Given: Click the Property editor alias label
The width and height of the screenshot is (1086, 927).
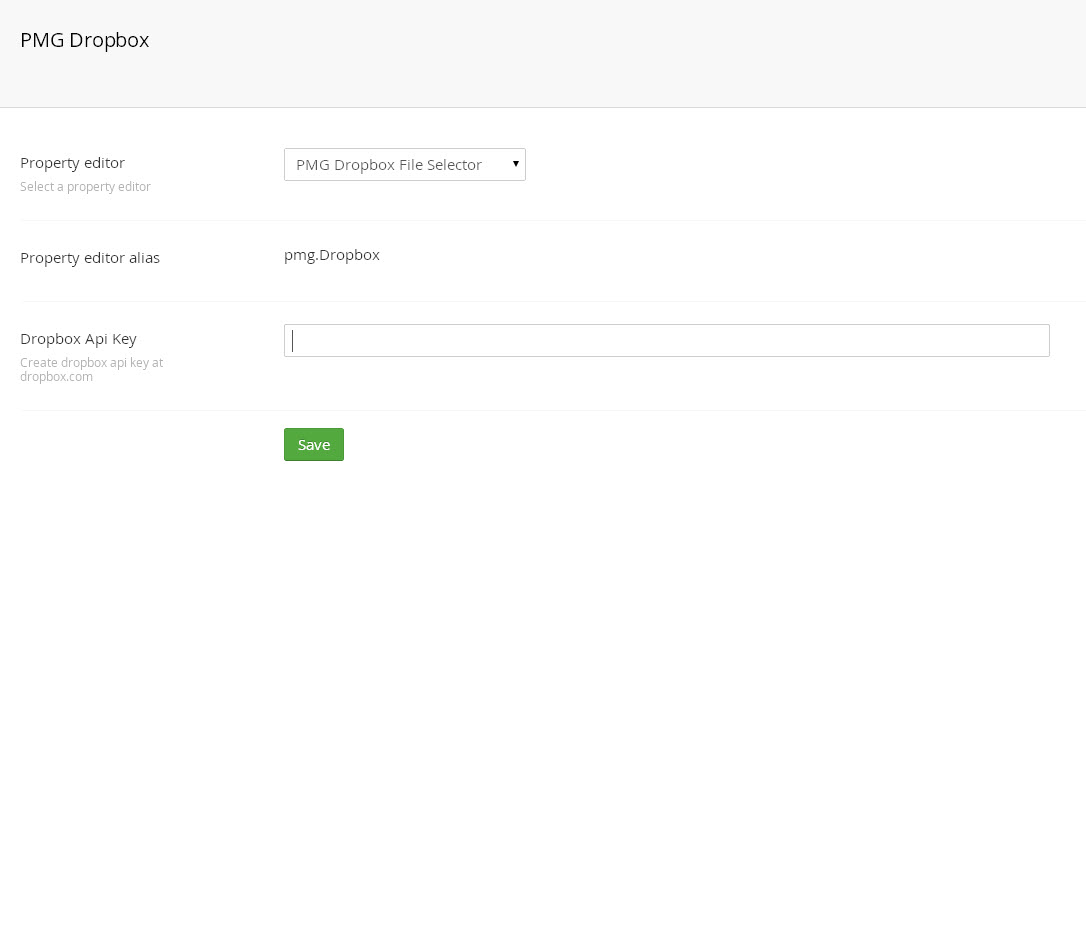Looking at the screenshot, I should point(90,258).
